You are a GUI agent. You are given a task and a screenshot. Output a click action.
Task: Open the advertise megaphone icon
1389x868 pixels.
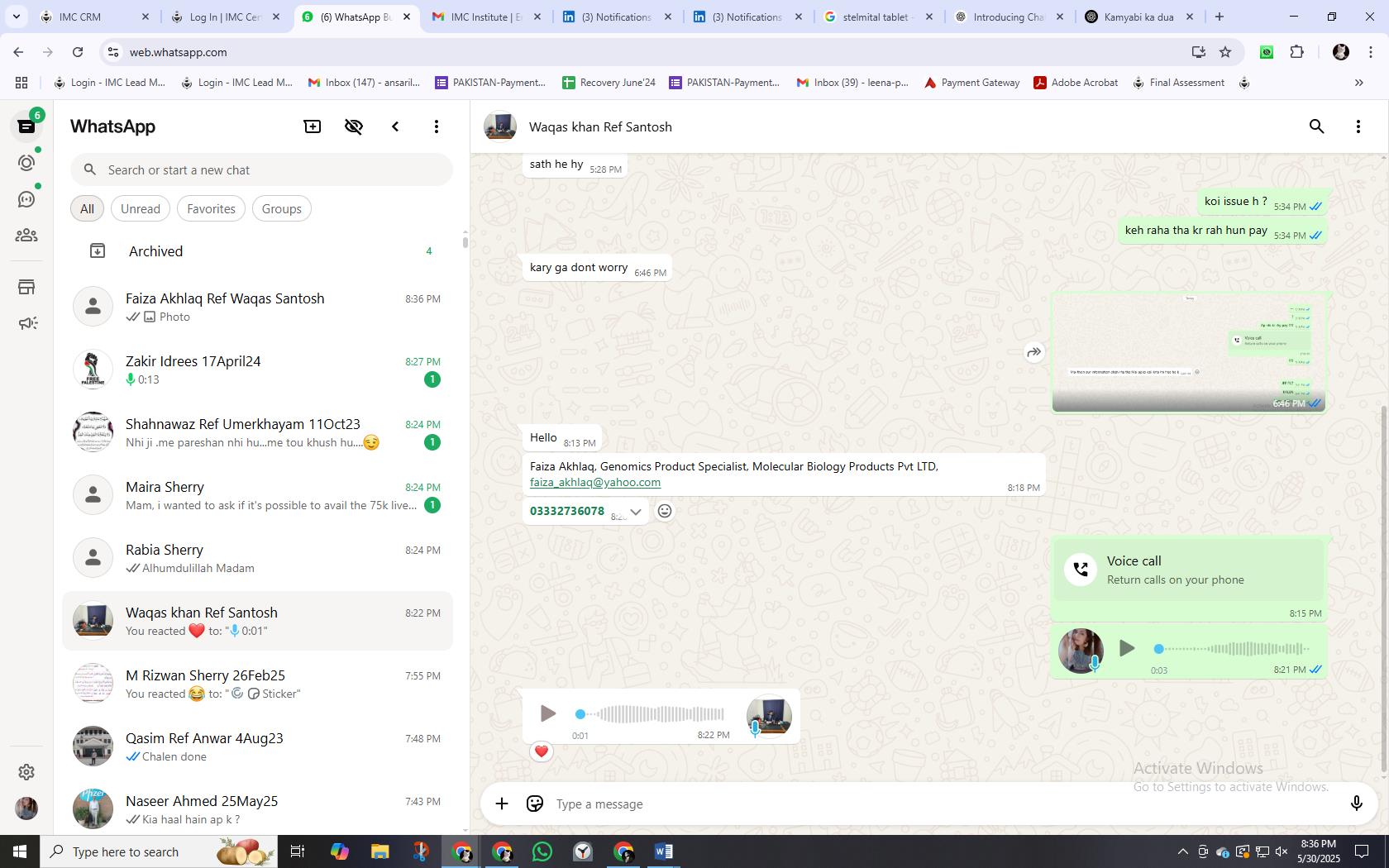point(26,323)
